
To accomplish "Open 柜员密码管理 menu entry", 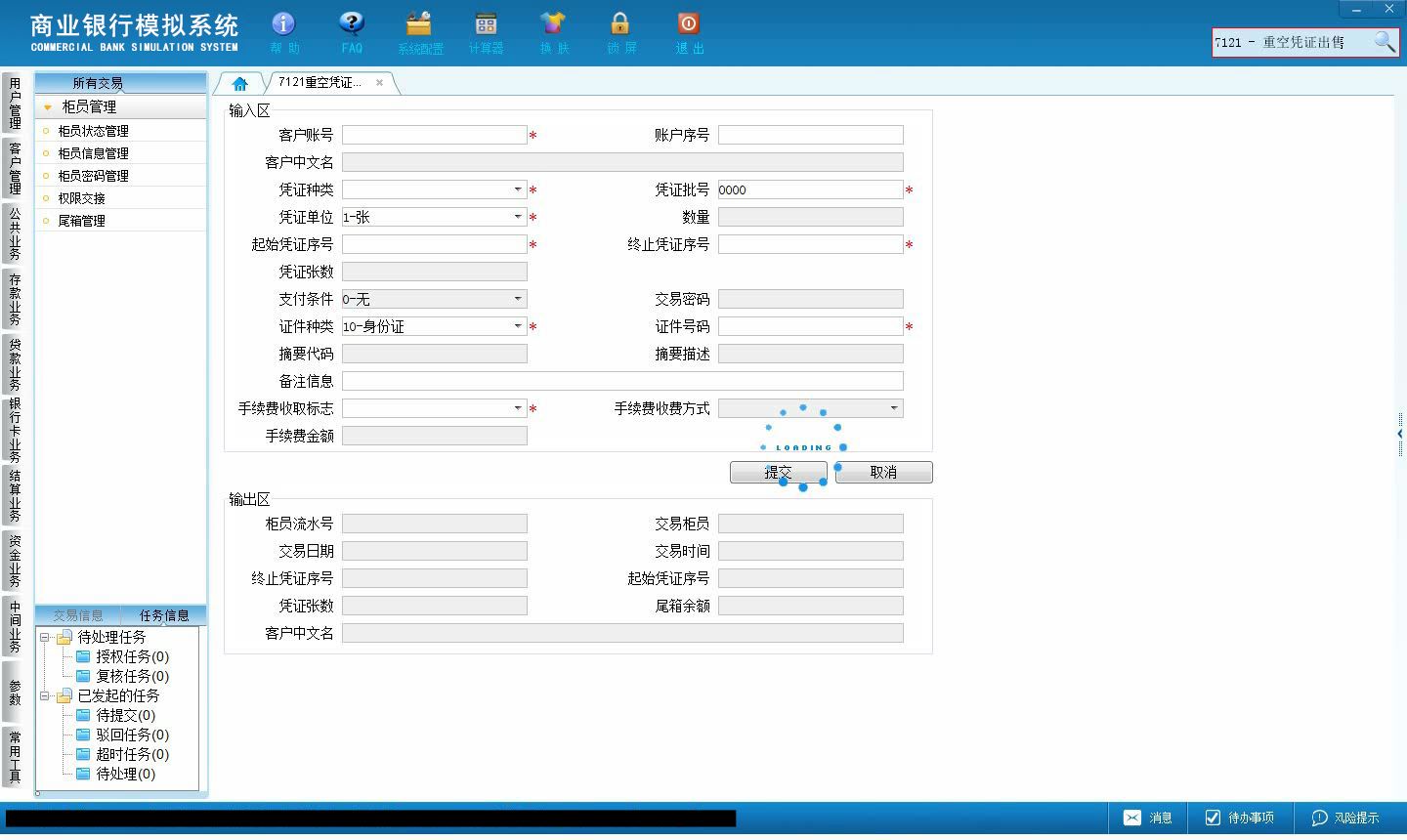I will (x=93, y=176).
